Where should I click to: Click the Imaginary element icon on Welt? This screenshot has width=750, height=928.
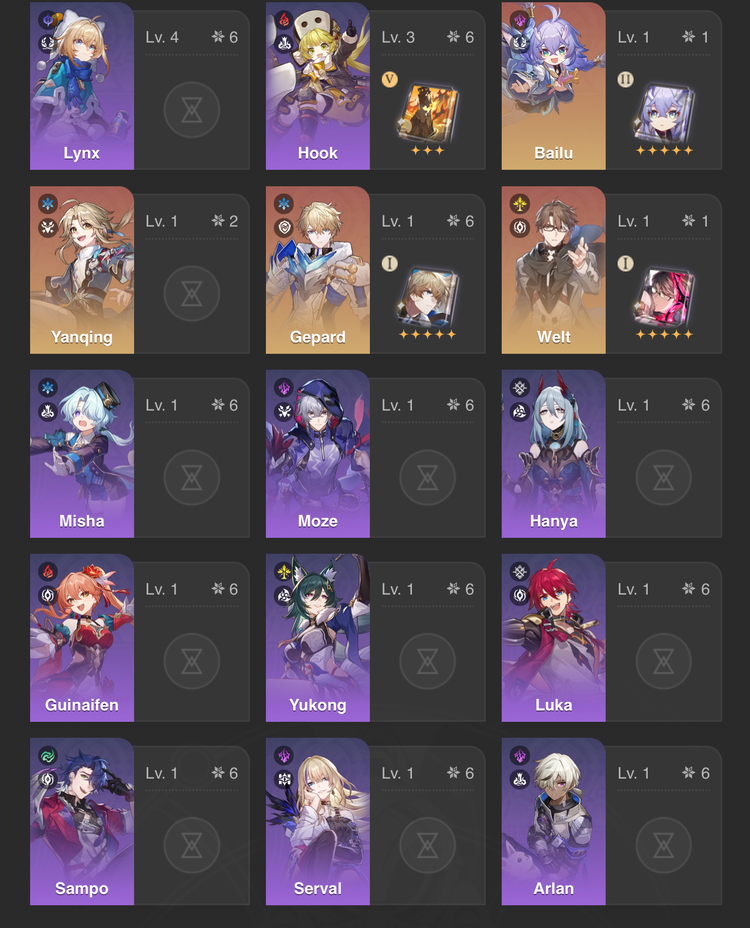[x=520, y=204]
